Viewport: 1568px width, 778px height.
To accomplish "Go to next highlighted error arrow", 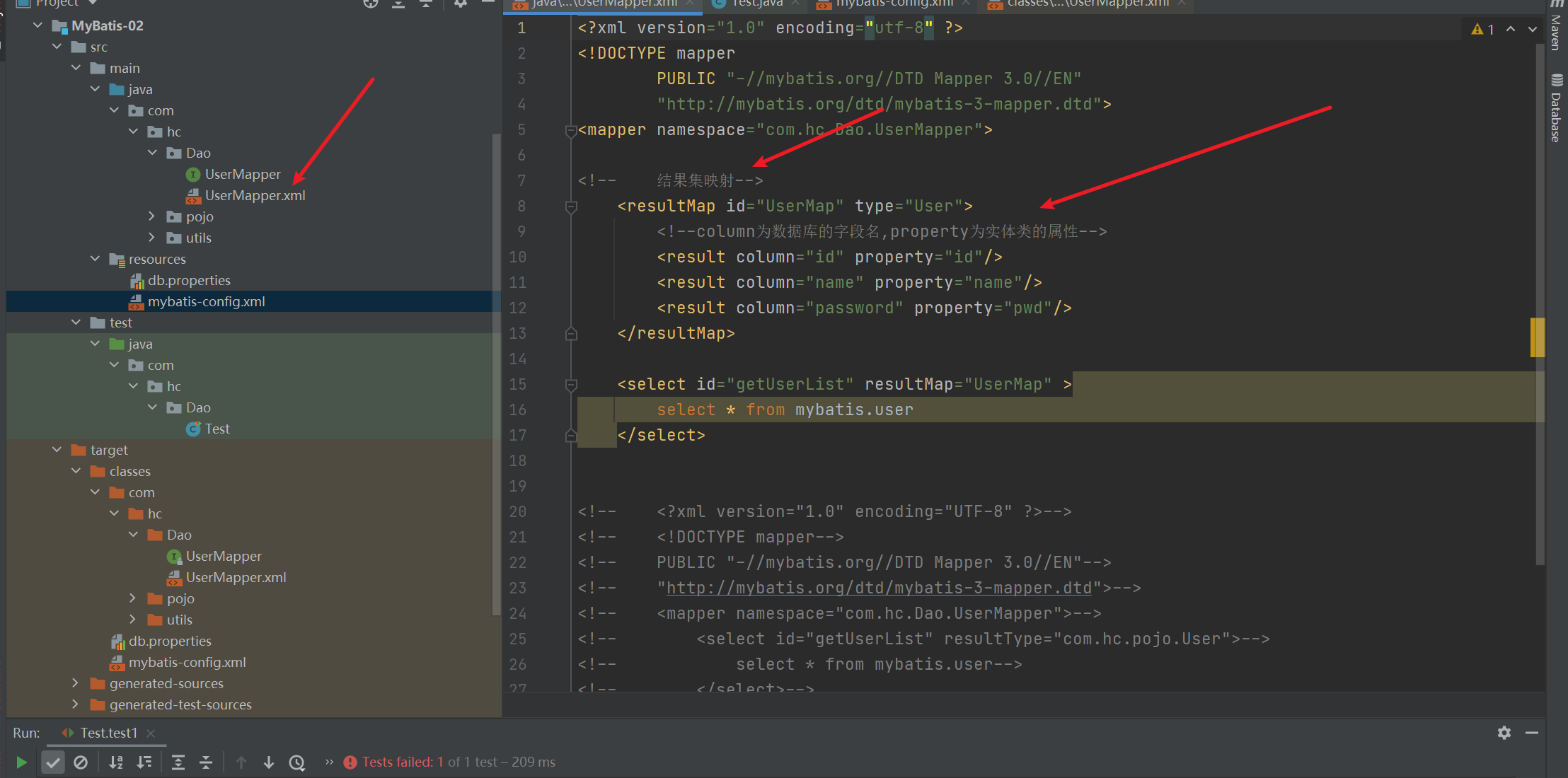I will tap(1533, 29).
